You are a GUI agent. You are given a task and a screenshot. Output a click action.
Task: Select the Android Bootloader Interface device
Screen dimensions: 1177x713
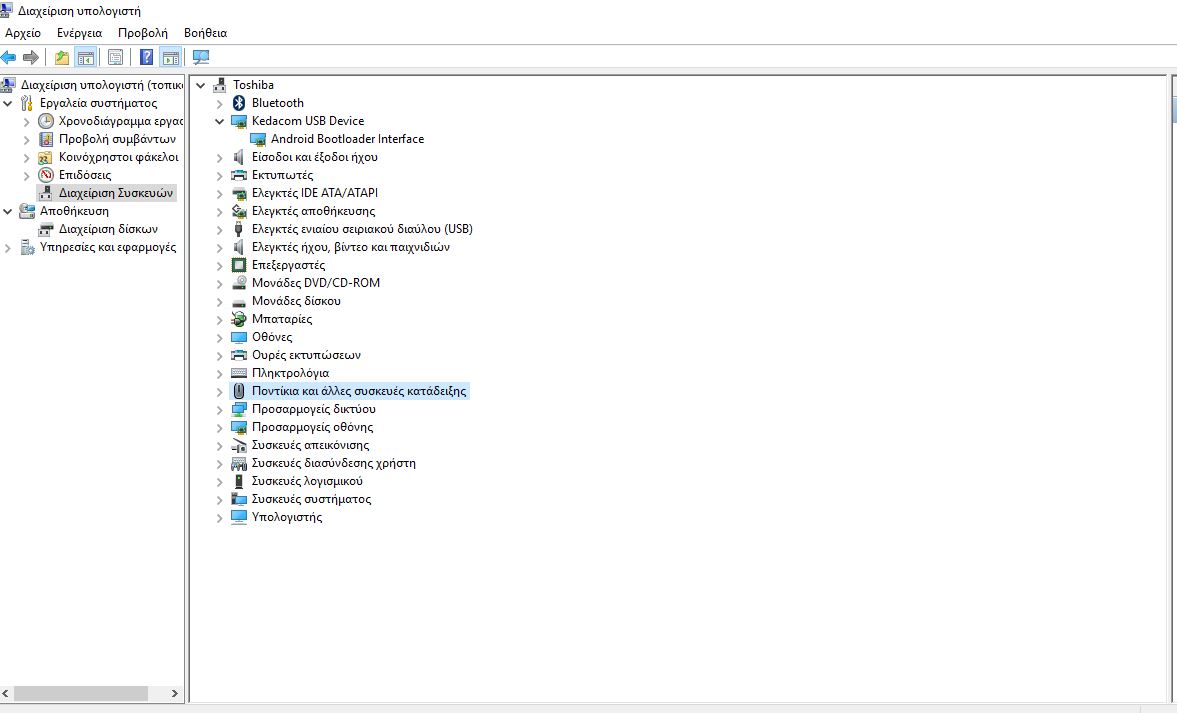(x=347, y=139)
